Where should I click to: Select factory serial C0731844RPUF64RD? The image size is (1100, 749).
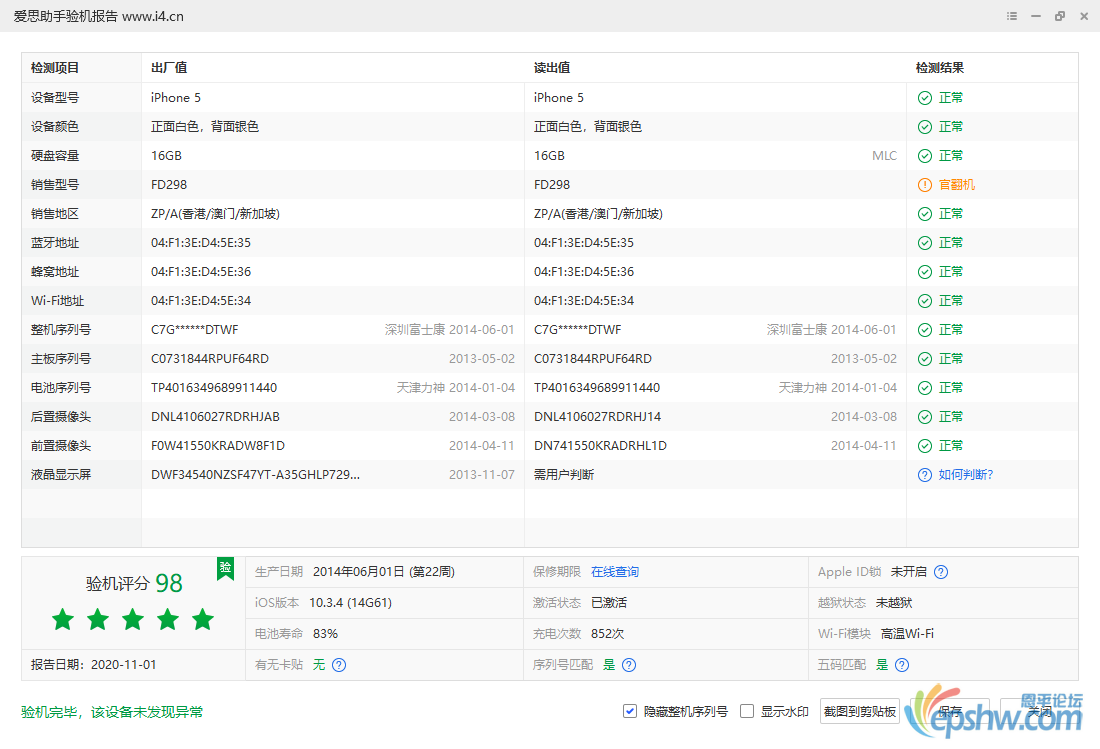(x=210, y=358)
